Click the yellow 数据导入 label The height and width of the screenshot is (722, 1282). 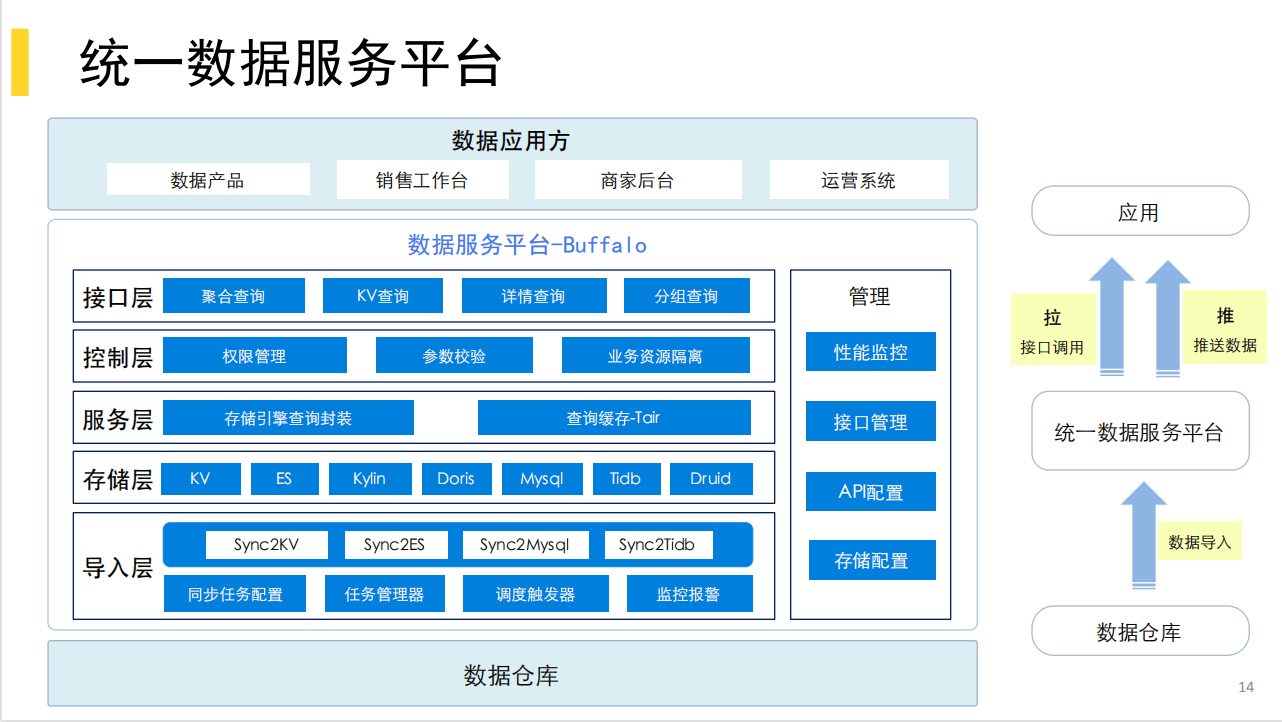pos(1200,541)
